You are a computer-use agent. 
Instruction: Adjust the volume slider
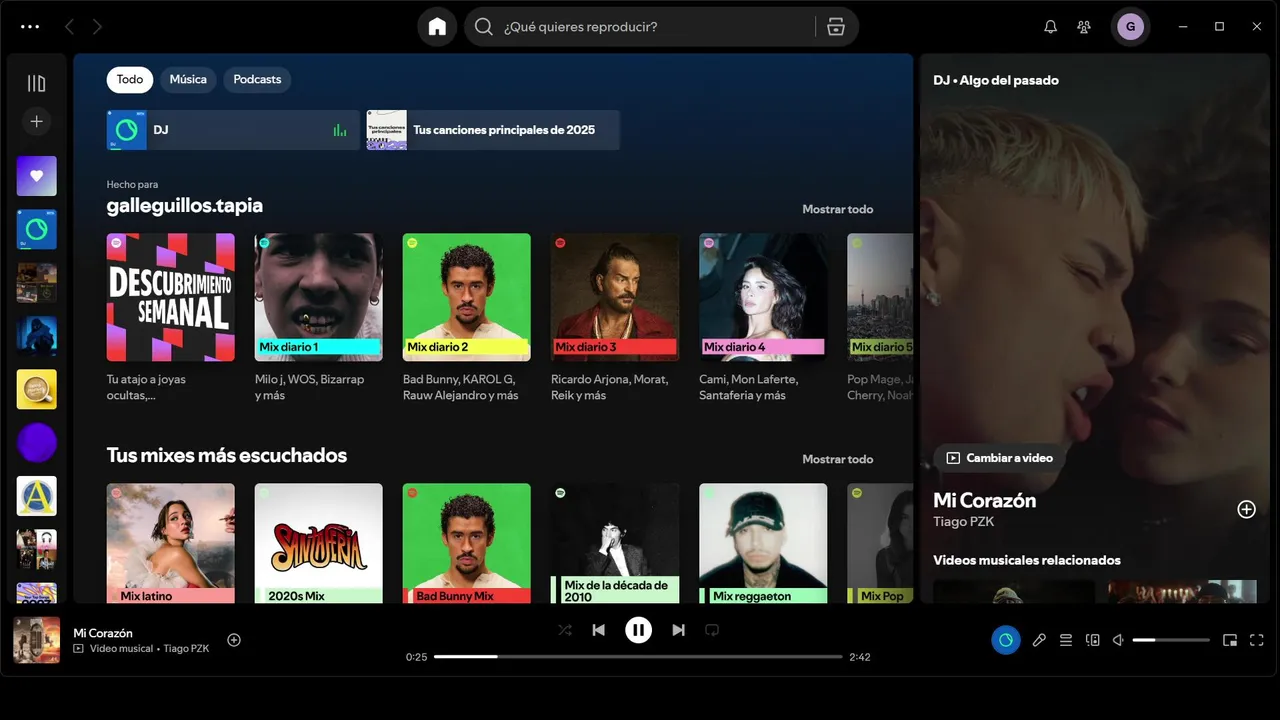[x=1171, y=640]
